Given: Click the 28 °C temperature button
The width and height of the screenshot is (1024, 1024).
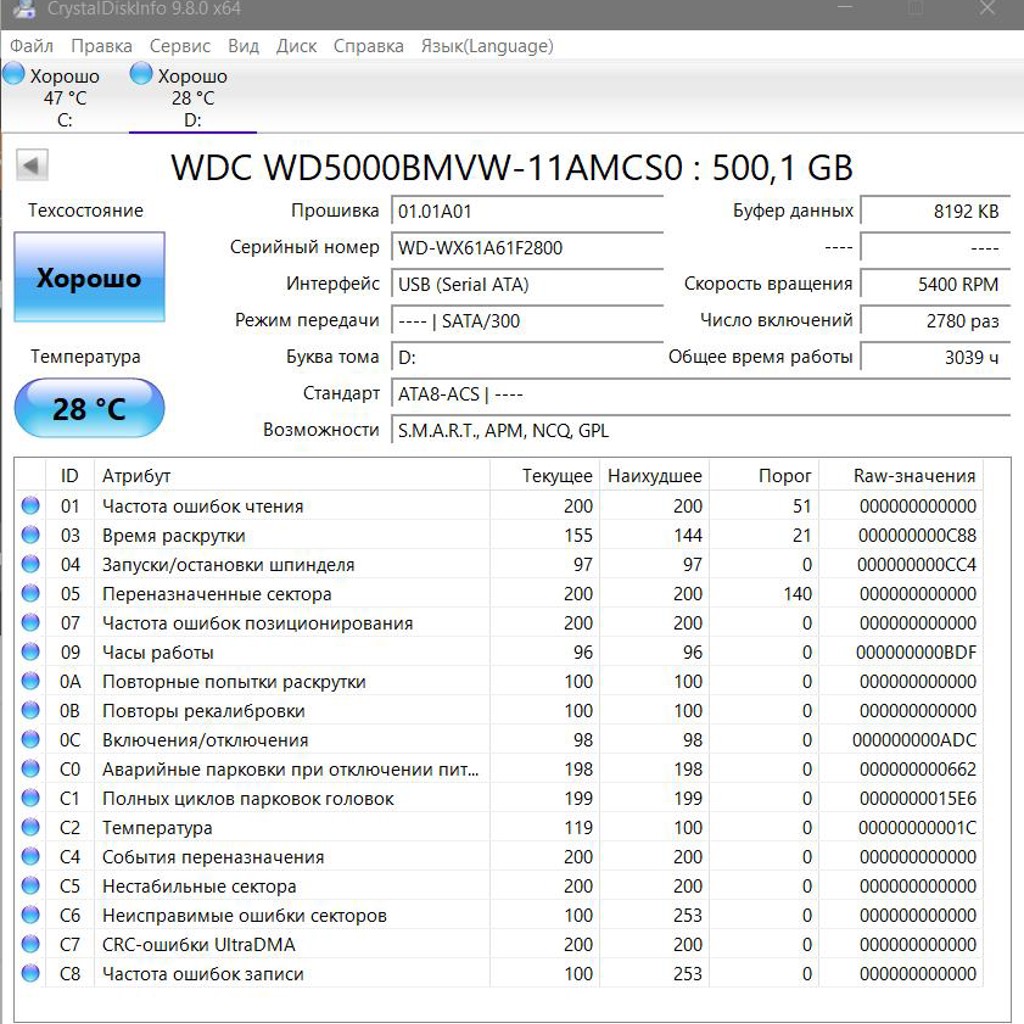Looking at the screenshot, I should tap(89, 409).
